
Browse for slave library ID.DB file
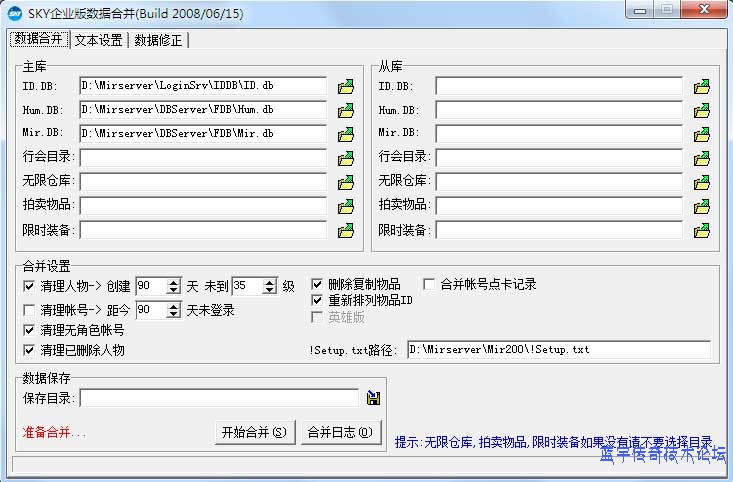(702, 86)
